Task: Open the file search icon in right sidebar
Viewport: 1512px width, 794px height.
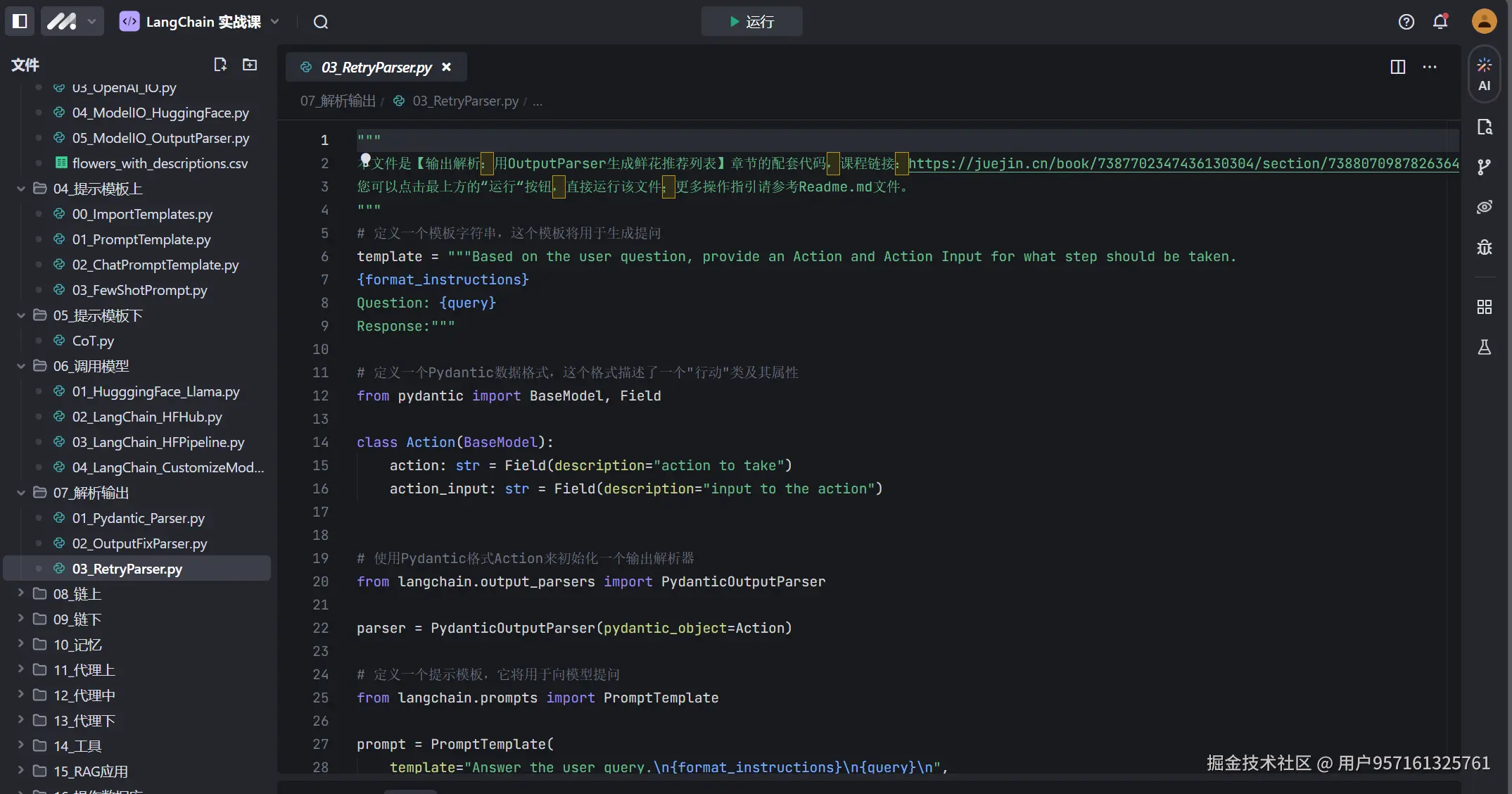Action: pos(1484,127)
